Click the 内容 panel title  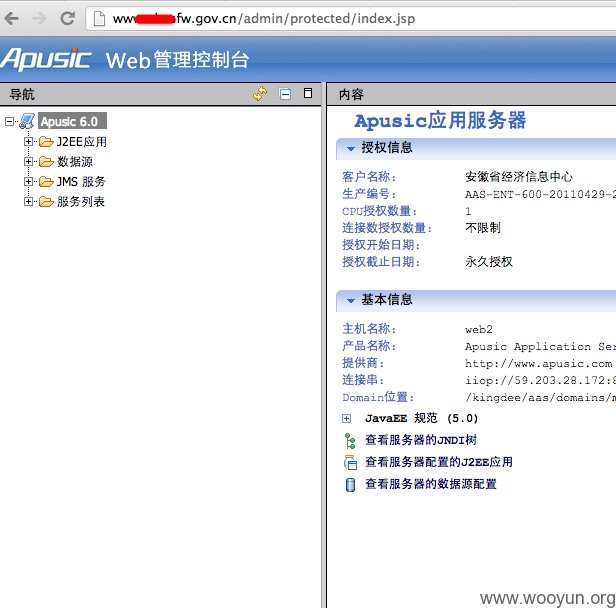(x=351, y=94)
